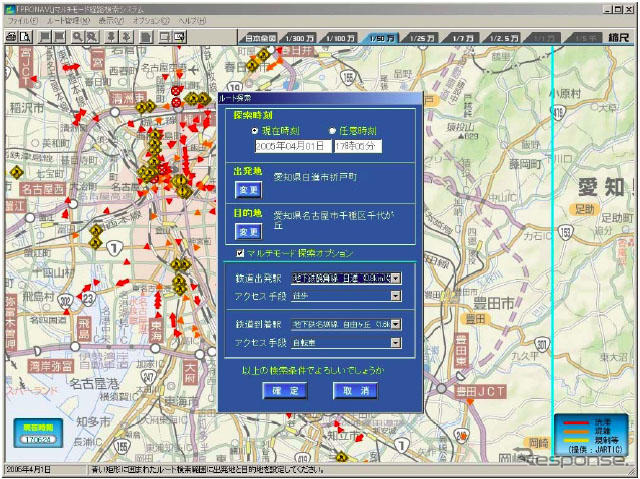
Task: Toggle マルチモード探索オプション checkbox
Action: click(240, 253)
